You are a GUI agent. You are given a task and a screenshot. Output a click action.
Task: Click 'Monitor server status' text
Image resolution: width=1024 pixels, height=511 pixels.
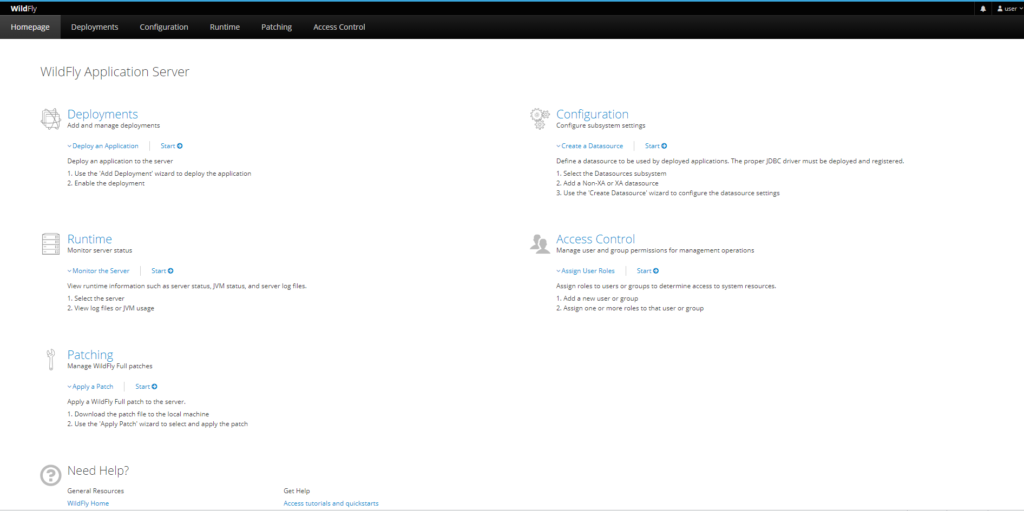(100, 250)
